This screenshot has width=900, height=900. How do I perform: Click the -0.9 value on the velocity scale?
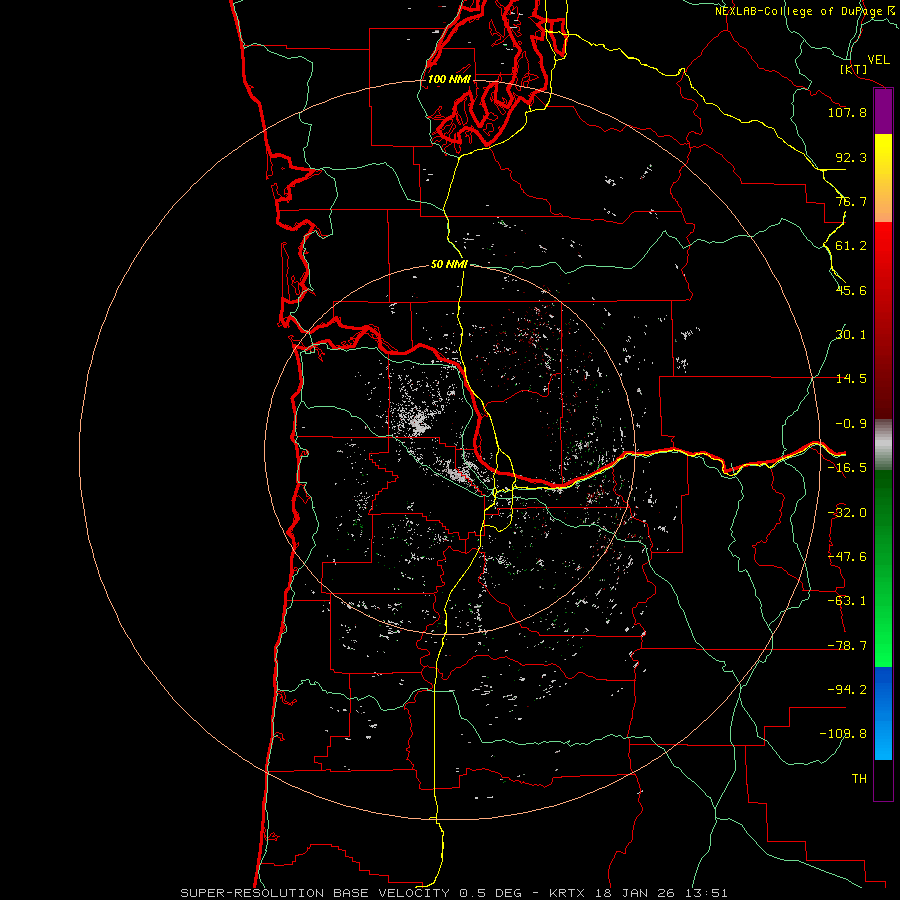(851, 424)
